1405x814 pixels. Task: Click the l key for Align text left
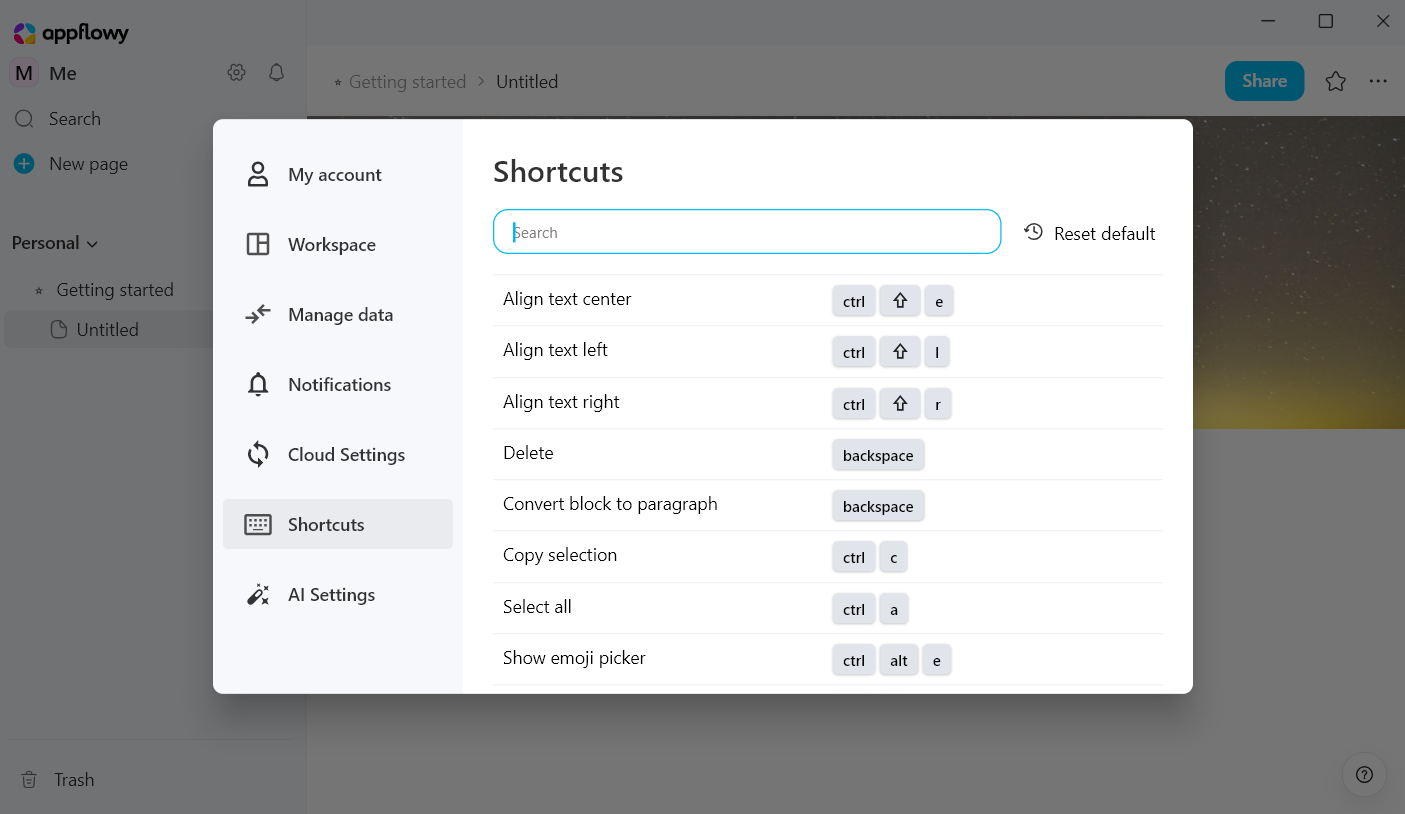(x=937, y=352)
